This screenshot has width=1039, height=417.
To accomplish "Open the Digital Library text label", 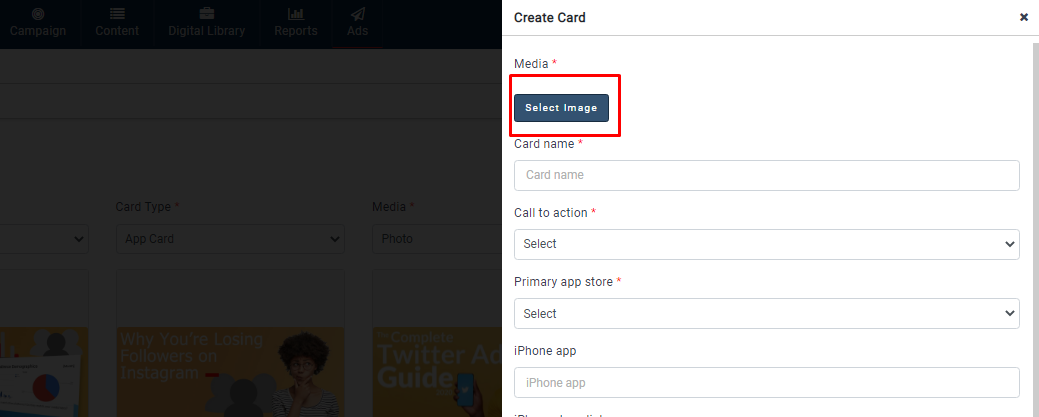I will [206, 31].
